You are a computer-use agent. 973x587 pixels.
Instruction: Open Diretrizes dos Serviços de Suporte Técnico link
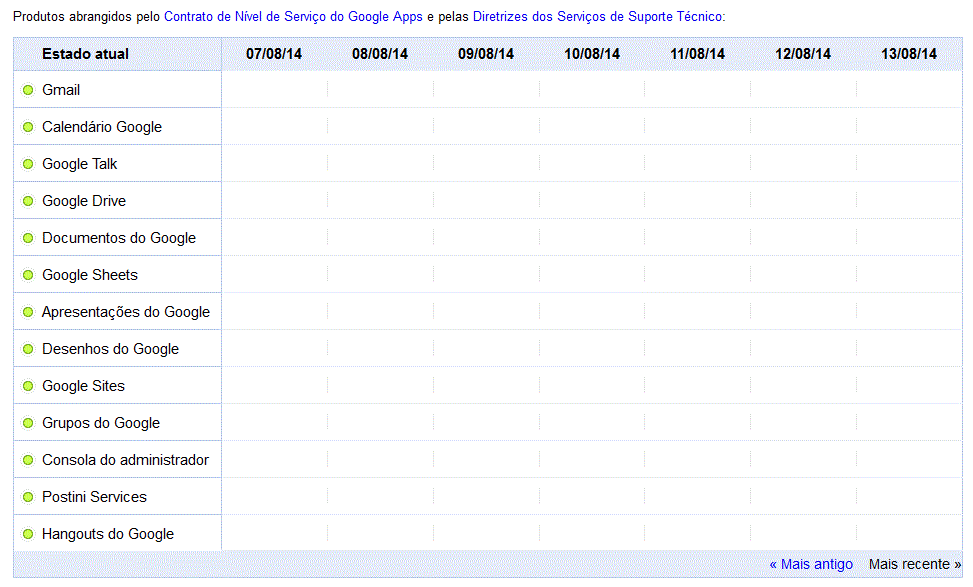[597, 17]
